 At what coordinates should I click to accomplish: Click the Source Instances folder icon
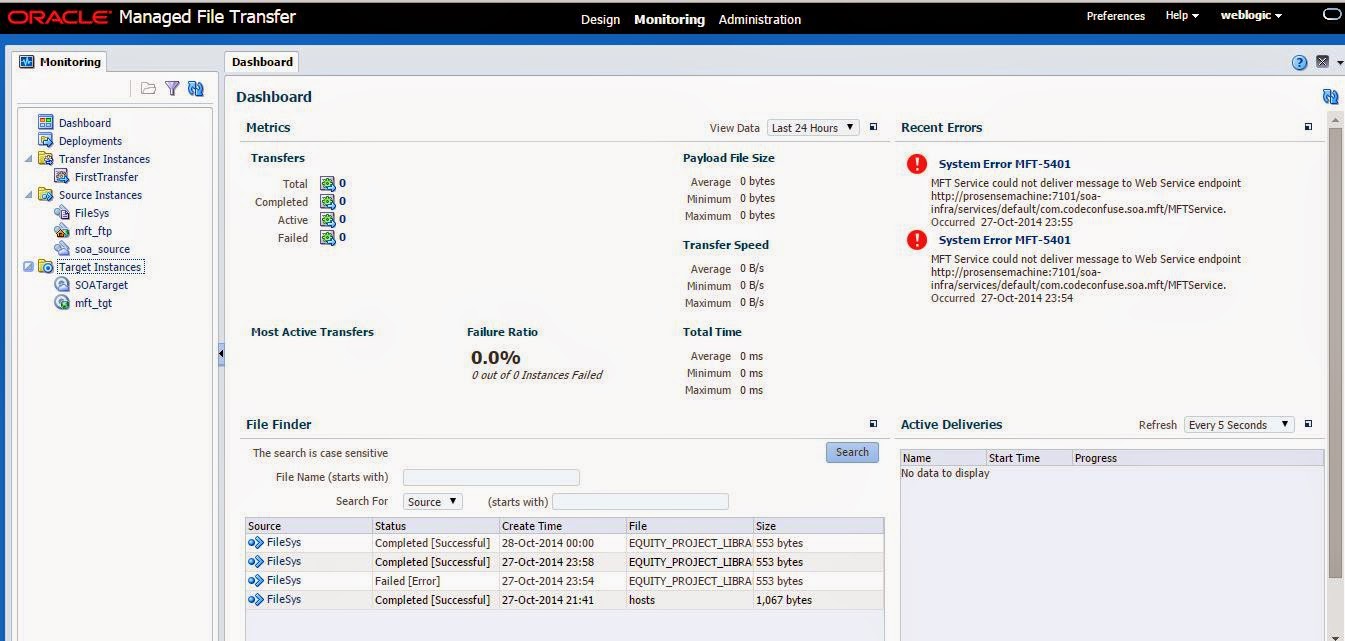click(45, 194)
